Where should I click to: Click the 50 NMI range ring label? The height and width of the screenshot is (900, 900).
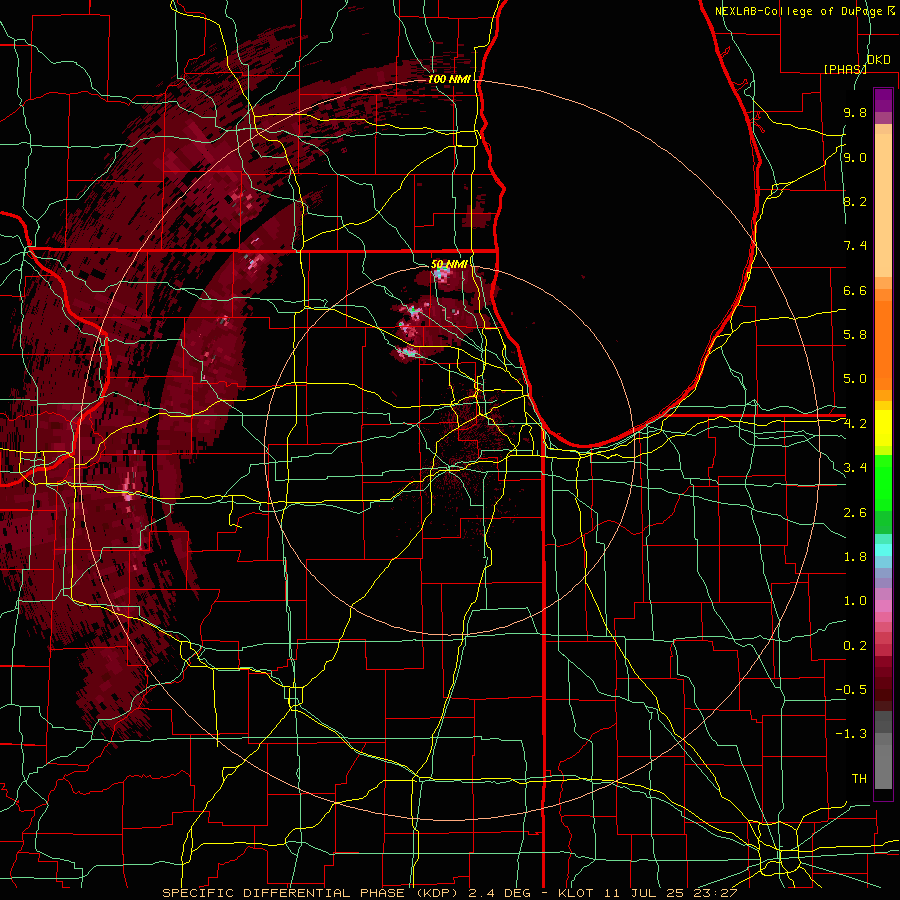click(x=449, y=265)
